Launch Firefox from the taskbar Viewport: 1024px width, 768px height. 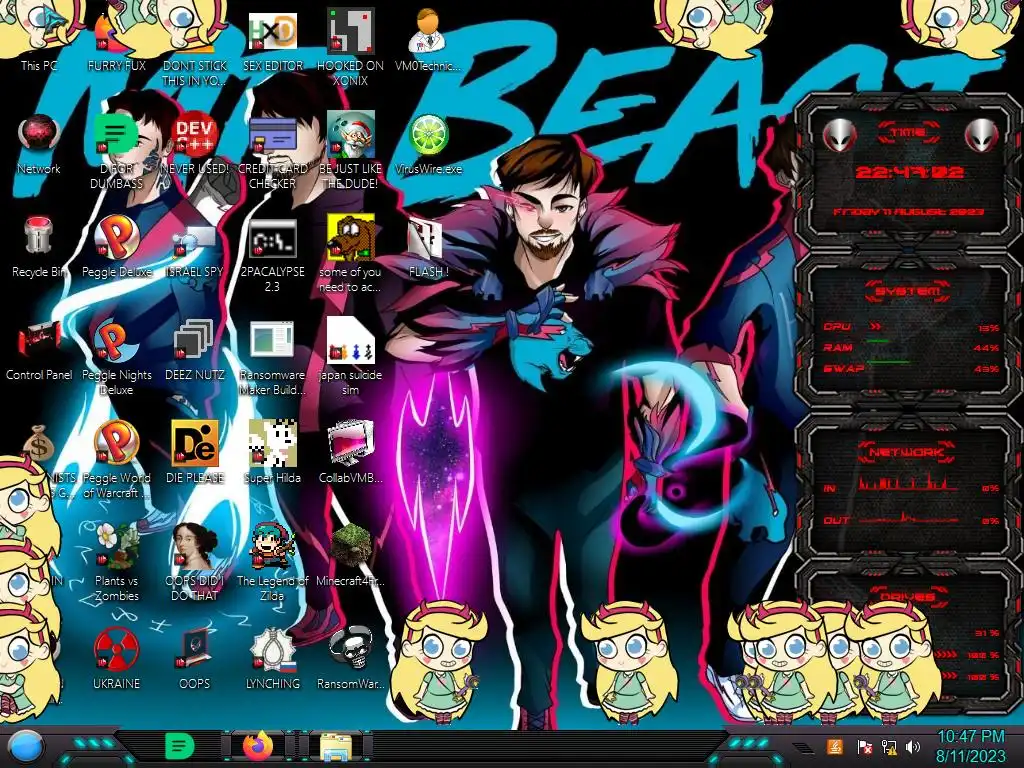(x=259, y=746)
